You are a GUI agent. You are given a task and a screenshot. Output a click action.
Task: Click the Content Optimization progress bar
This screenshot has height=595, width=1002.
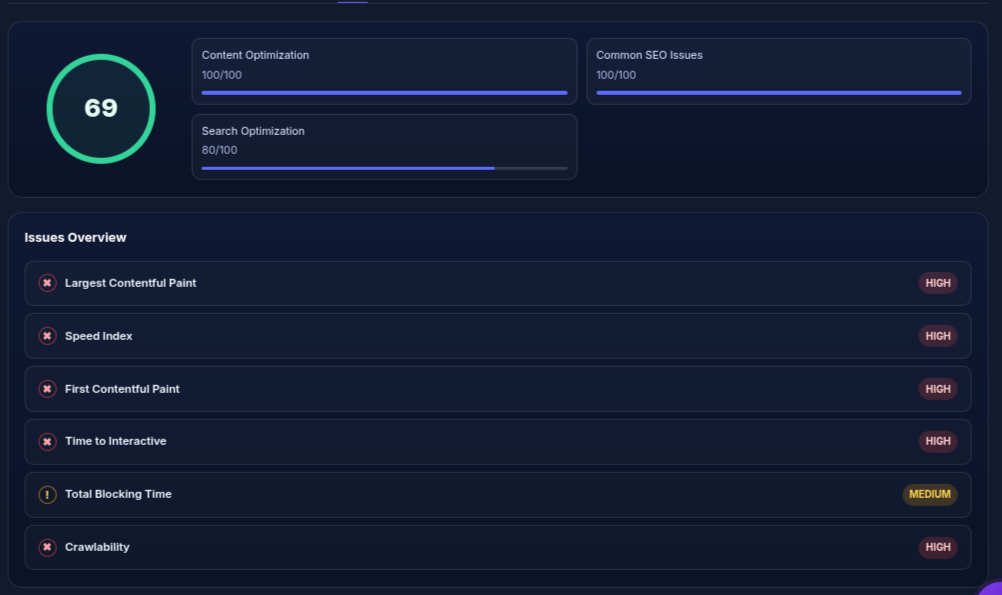tap(384, 93)
